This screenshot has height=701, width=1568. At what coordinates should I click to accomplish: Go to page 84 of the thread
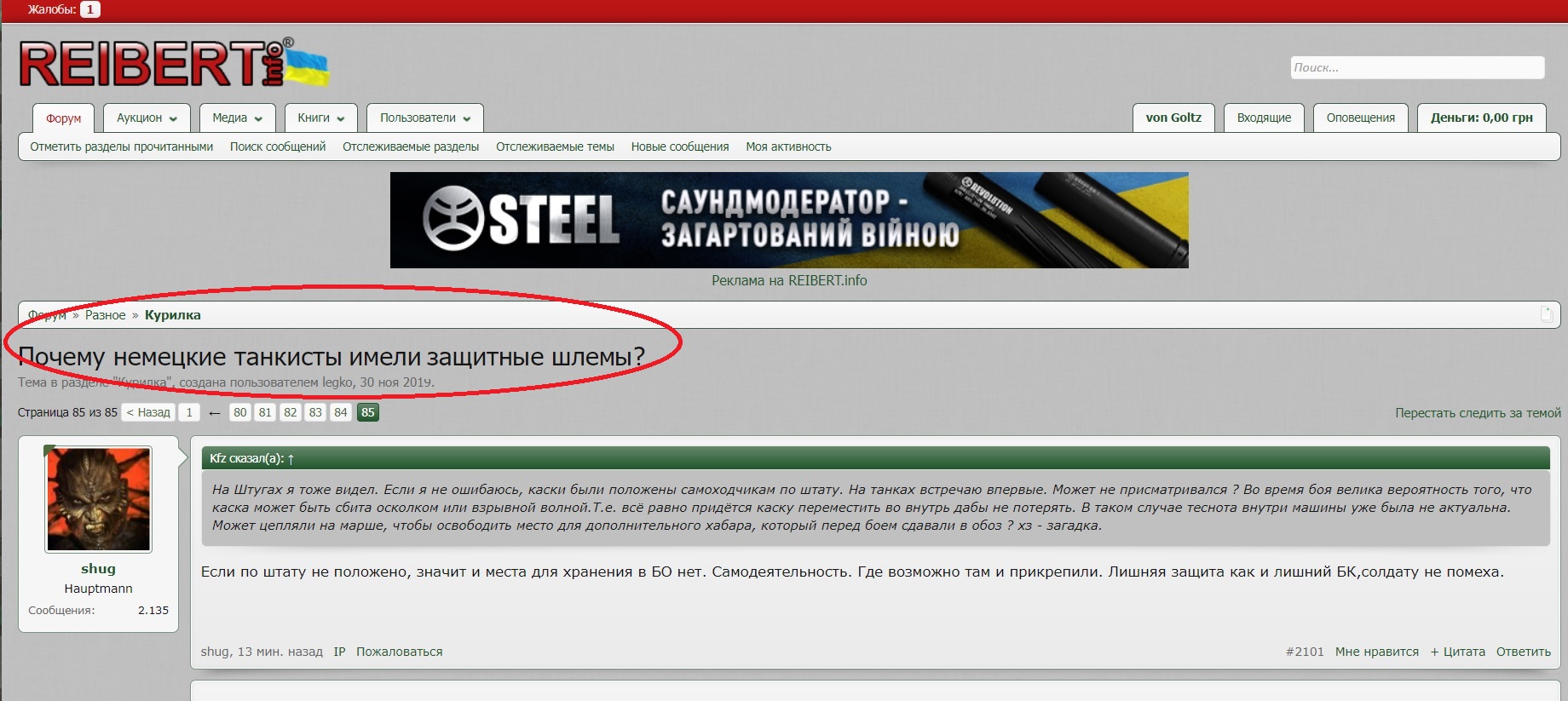pos(341,412)
